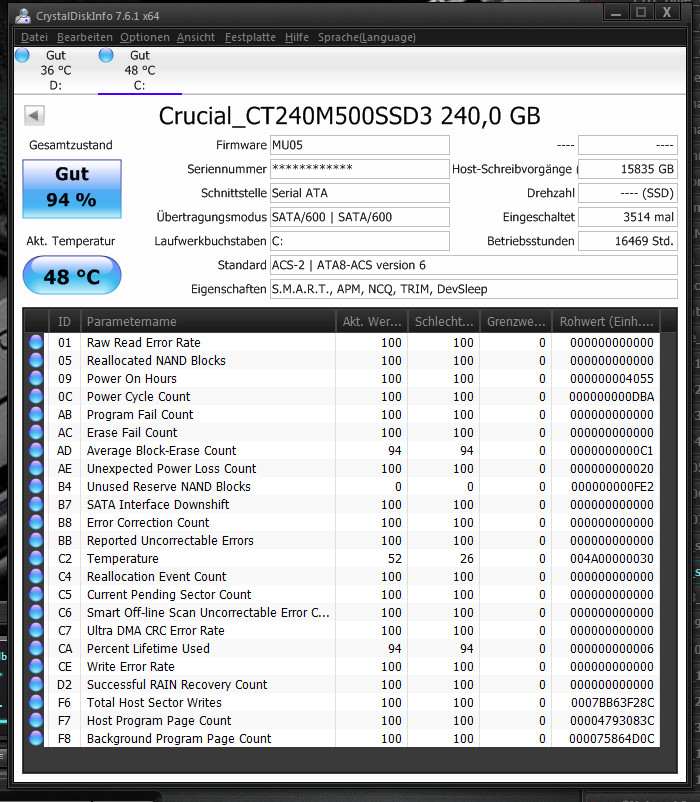
Task: Click the status orb for Ultra DMA CRC Error Rate
Action: click(36, 631)
